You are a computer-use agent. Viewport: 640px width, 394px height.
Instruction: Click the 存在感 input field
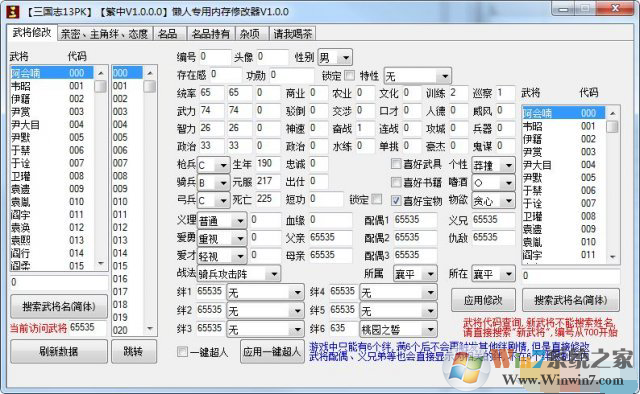pos(226,75)
